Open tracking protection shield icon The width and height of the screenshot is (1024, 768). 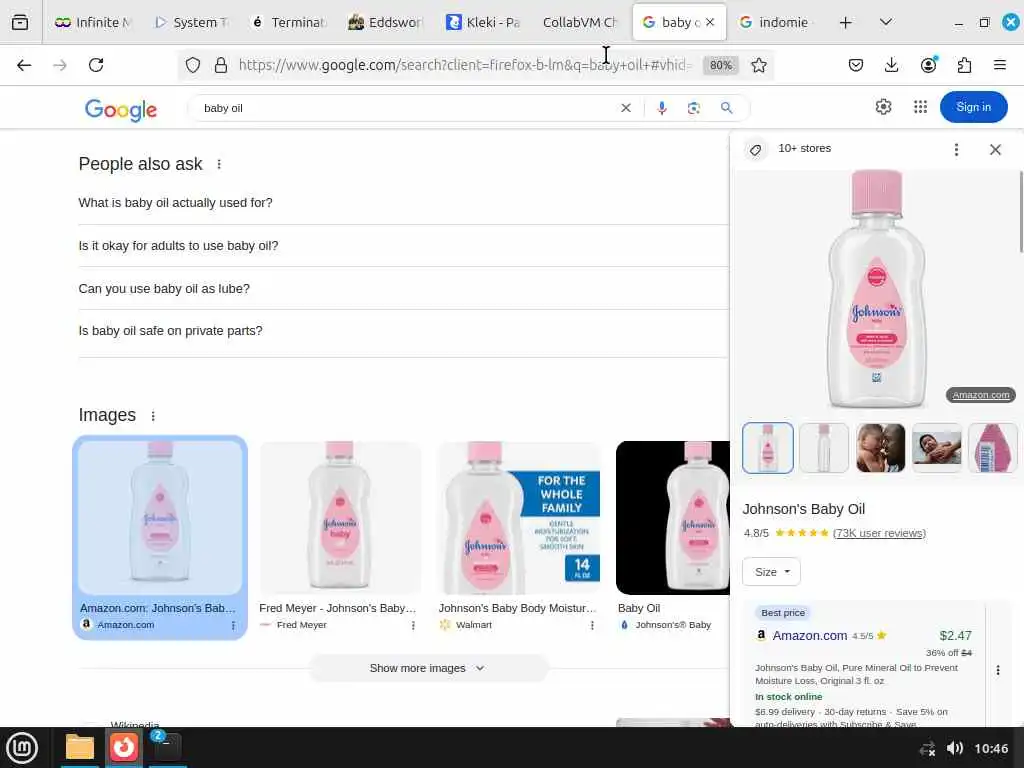tap(193, 65)
